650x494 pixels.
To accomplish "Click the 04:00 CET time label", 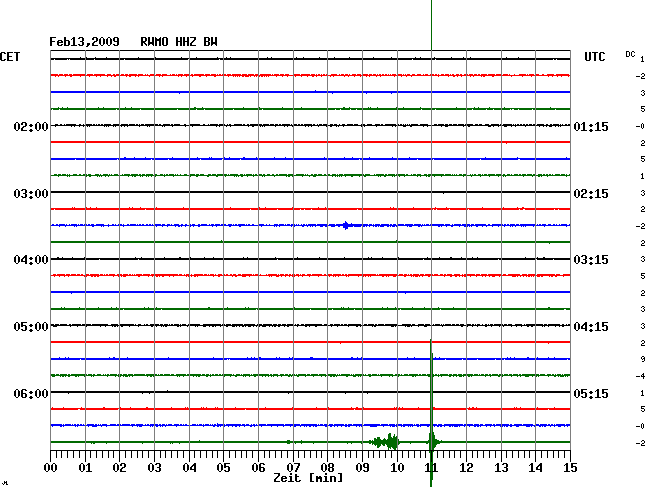I will (31, 260).
